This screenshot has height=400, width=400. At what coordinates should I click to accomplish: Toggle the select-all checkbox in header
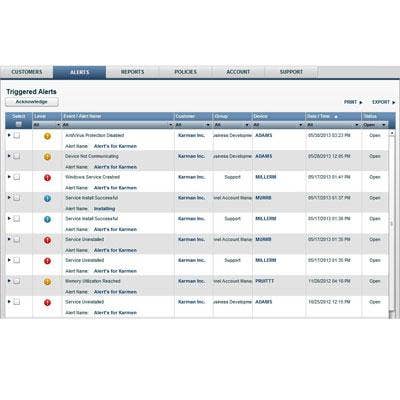click(x=19, y=124)
